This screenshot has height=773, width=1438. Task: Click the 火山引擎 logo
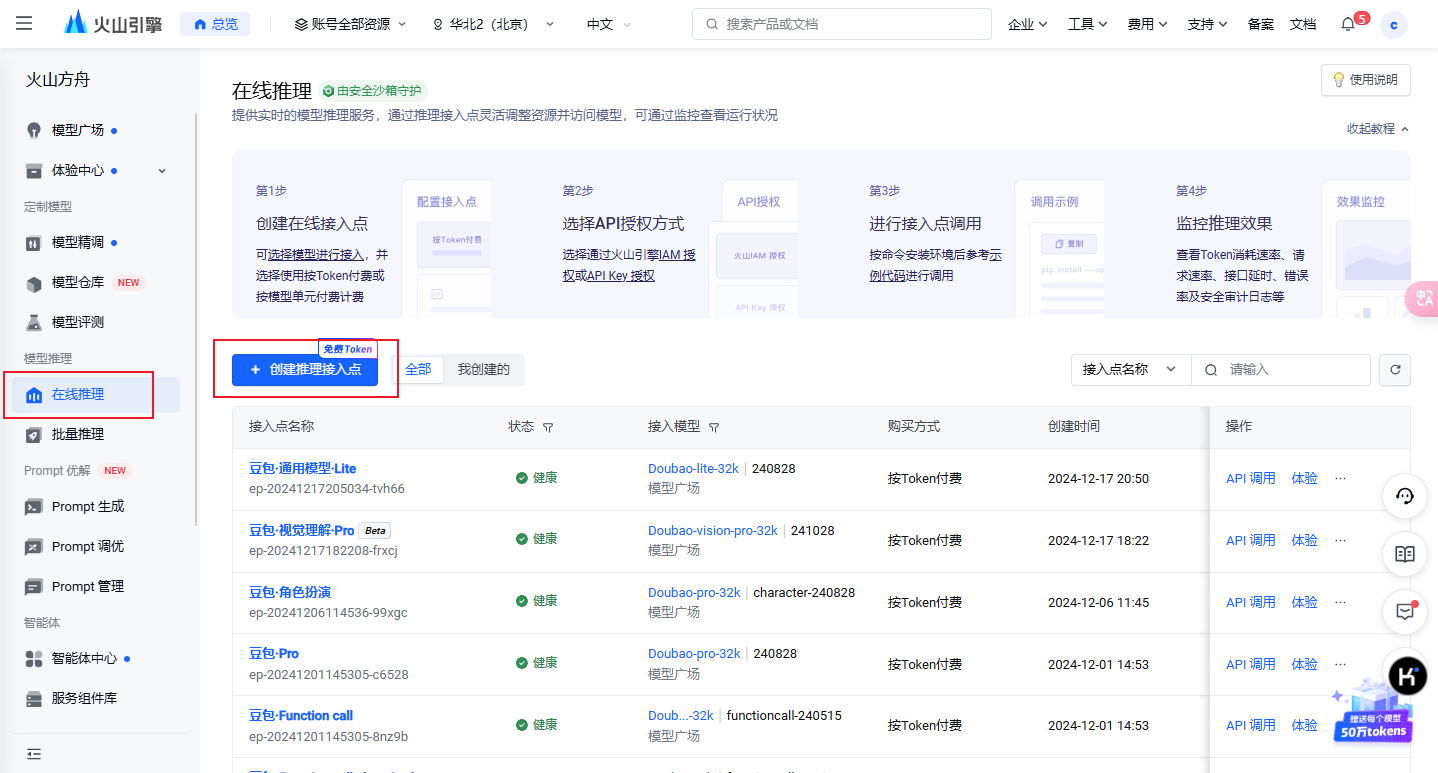click(x=113, y=23)
